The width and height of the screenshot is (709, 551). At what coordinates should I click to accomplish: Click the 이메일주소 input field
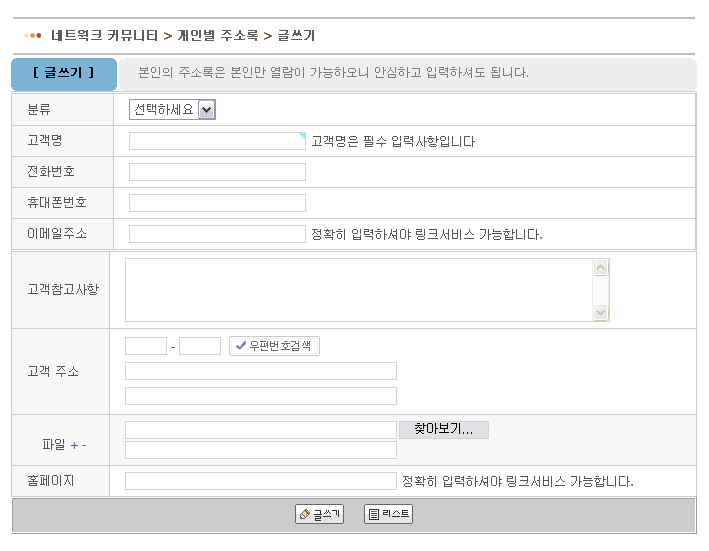217,234
